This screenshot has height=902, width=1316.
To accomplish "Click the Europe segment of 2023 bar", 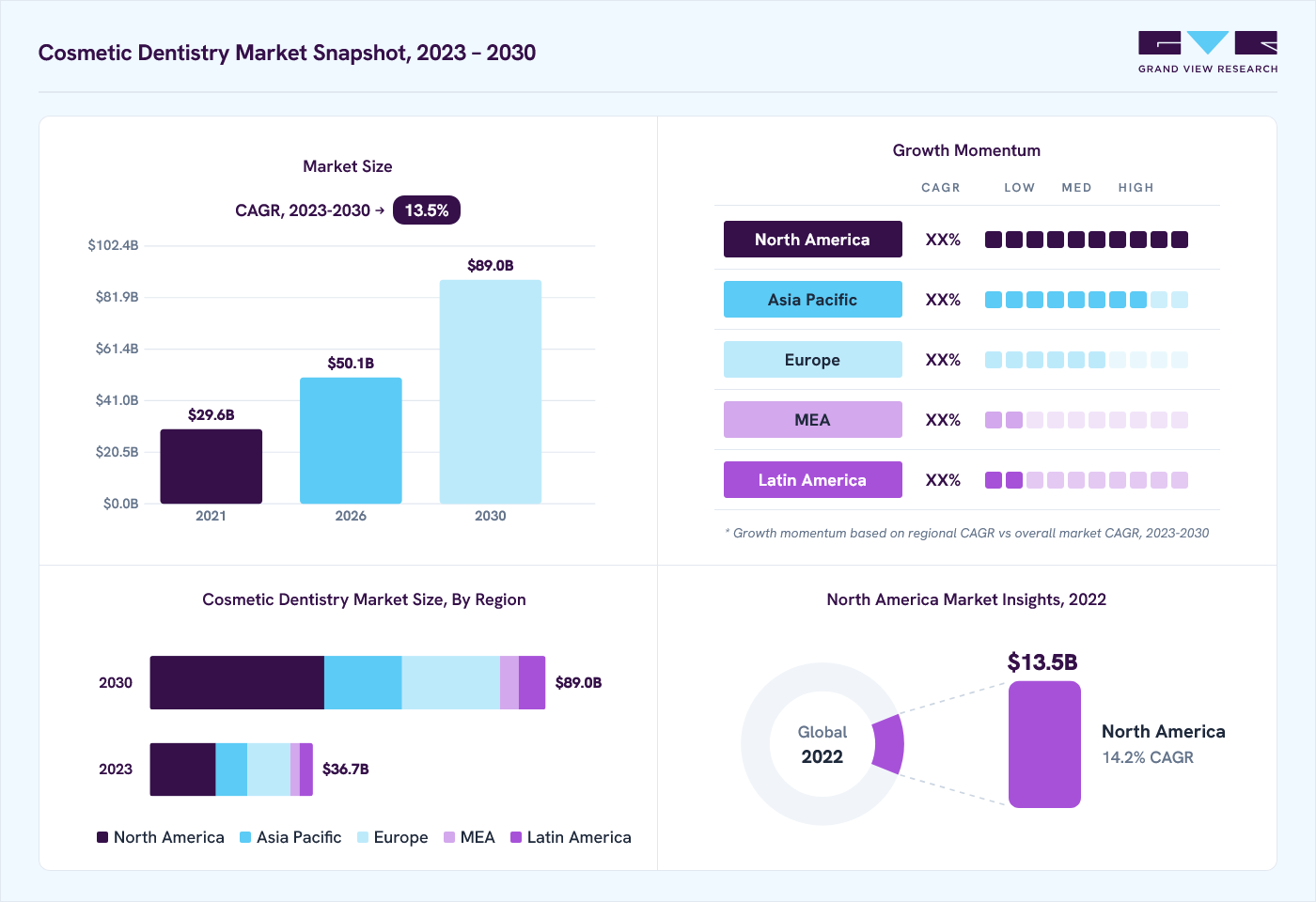I will 269,770.
